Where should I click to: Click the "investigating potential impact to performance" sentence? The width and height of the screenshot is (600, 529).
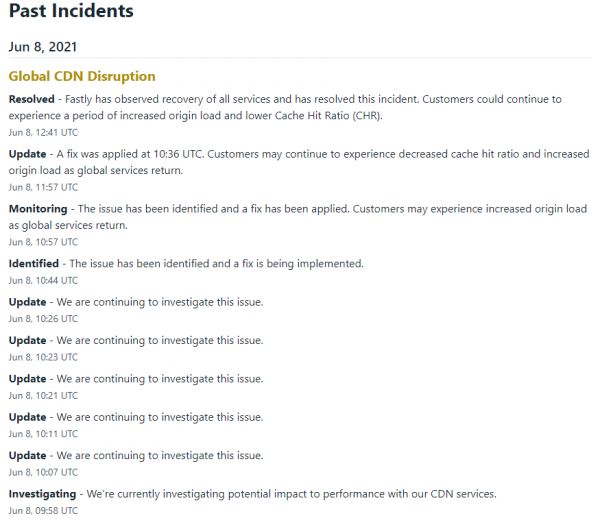[x=290, y=494]
